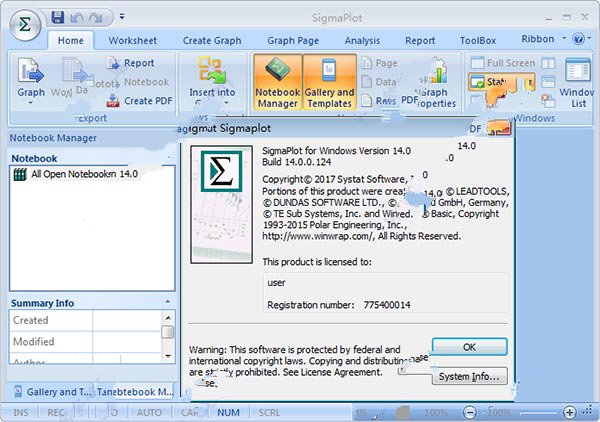Click the SigmaPlot application sigma button
This screenshot has width=600, height=422.
25,25
